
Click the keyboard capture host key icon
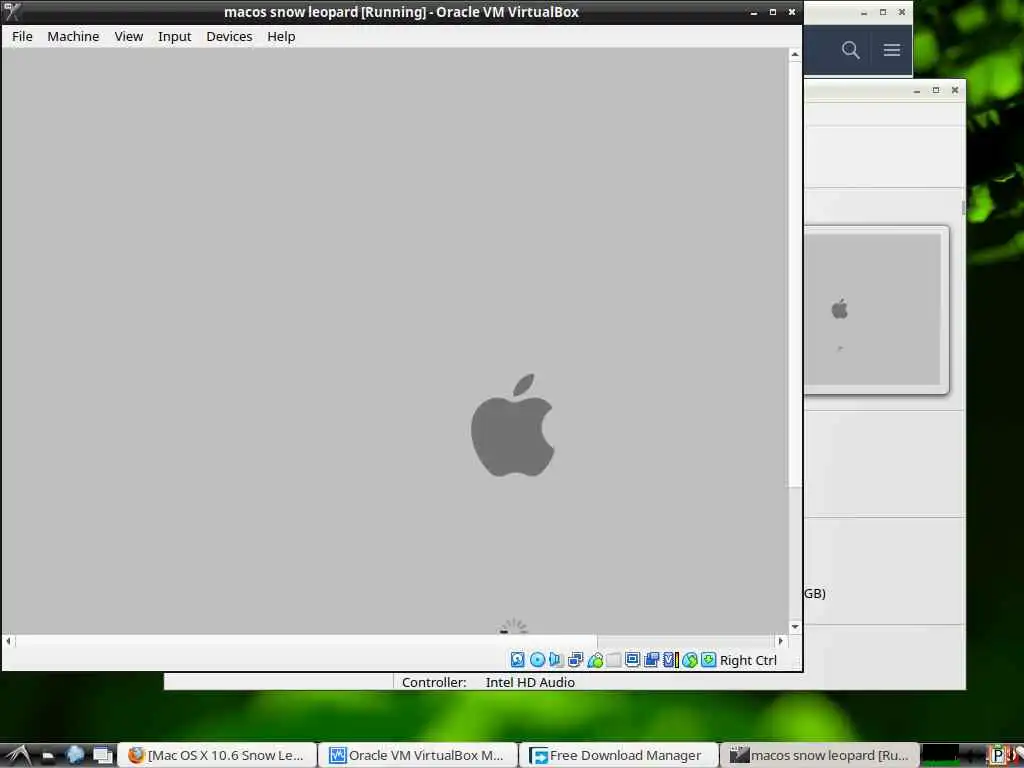[x=709, y=660]
